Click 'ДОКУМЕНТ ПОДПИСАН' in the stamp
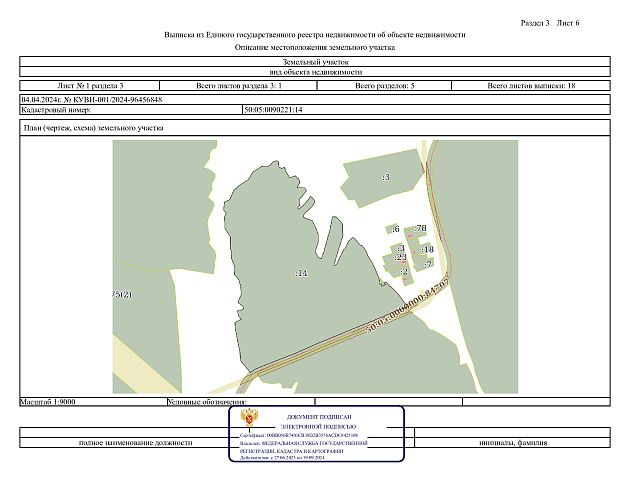Screen dimensions: 630x487 pyautogui.click(x=319, y=417)
